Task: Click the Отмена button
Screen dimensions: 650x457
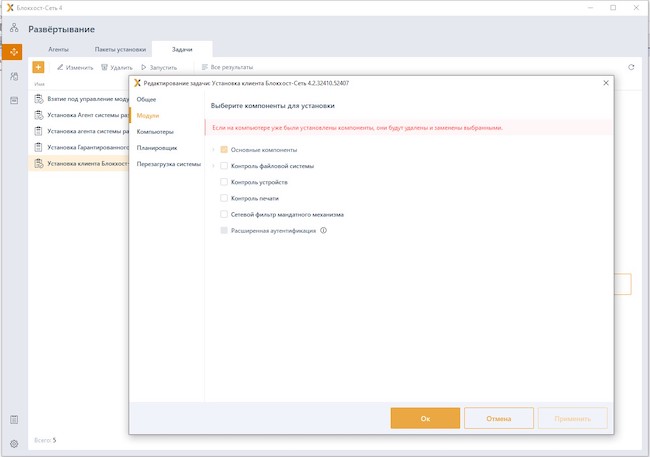Action: click(499, 418)
